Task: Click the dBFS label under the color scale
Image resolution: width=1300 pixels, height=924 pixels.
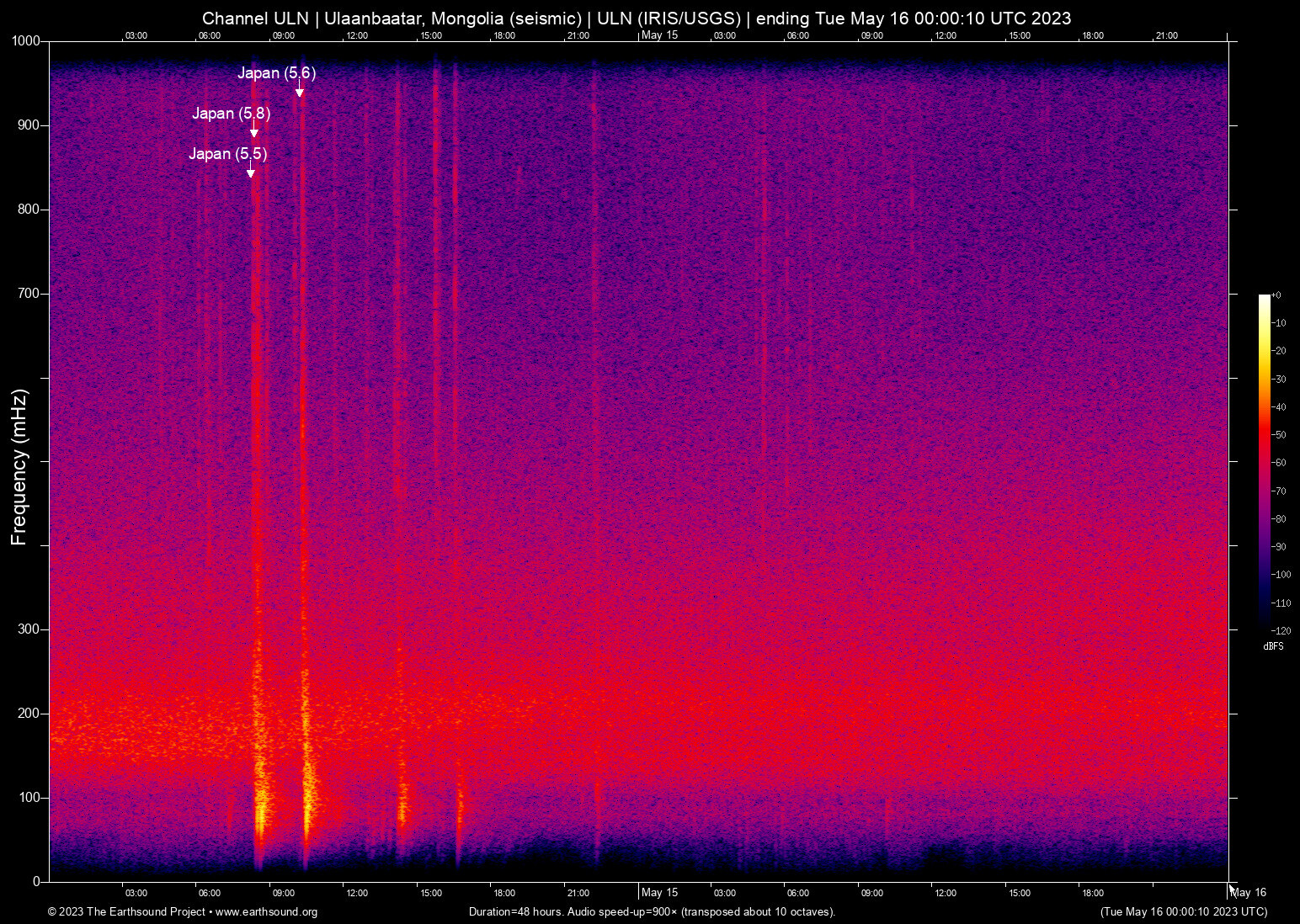Action: click(1273, 646)
